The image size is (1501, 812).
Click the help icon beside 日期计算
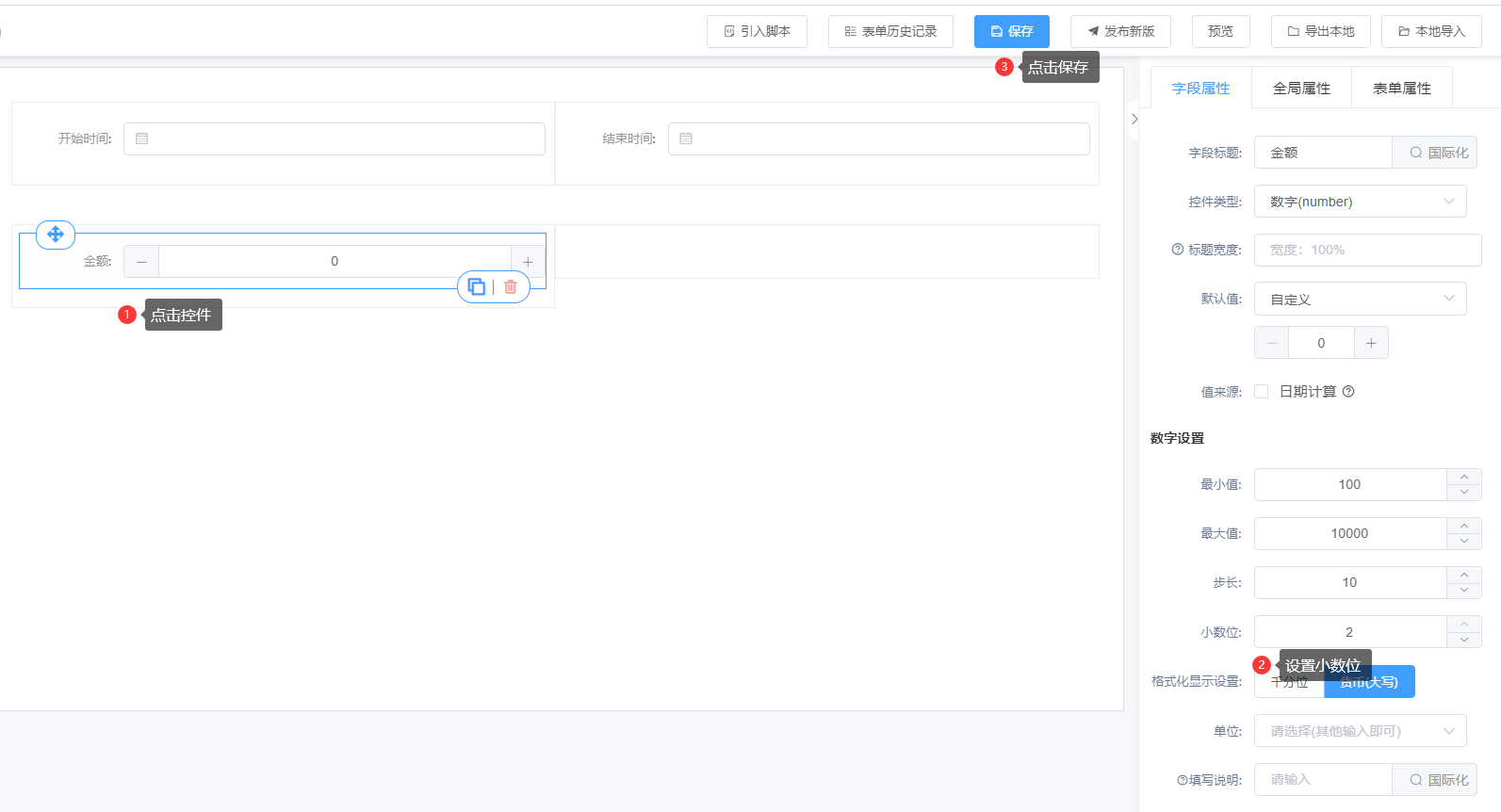coord(1348,392)
